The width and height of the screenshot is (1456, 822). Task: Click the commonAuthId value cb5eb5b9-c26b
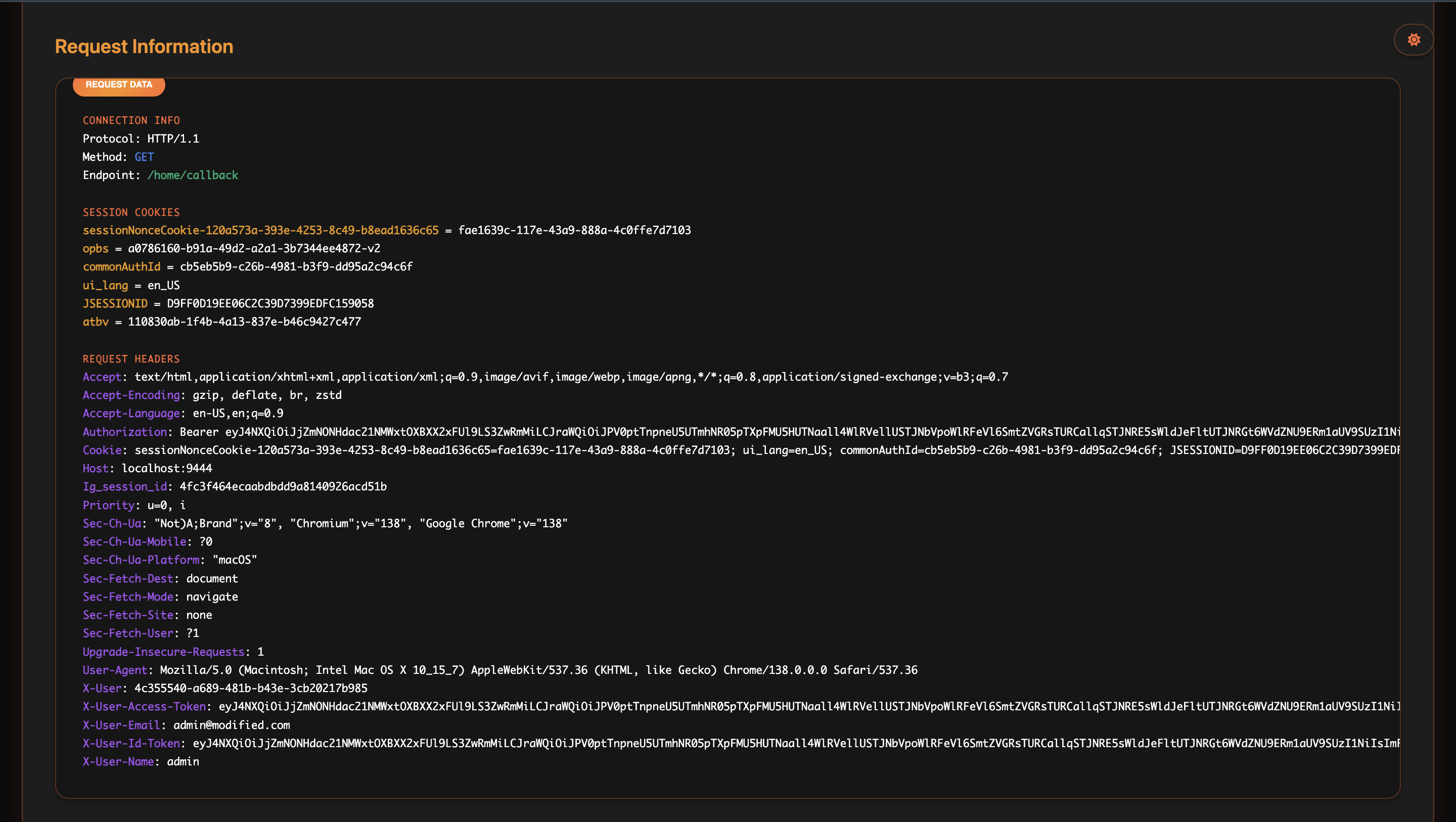[x=296, y=267]
